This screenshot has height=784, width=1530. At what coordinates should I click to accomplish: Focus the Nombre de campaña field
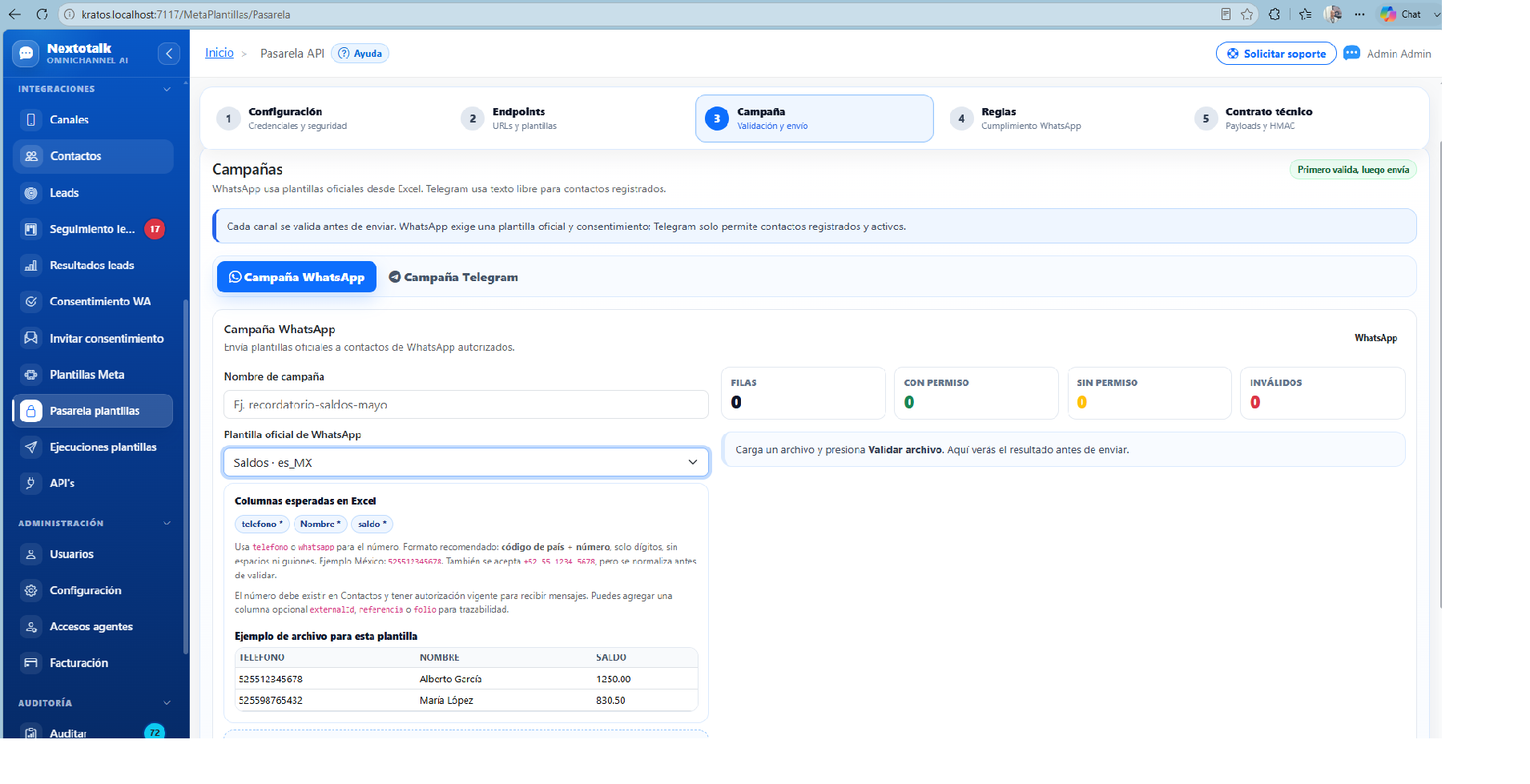(465, 404)
